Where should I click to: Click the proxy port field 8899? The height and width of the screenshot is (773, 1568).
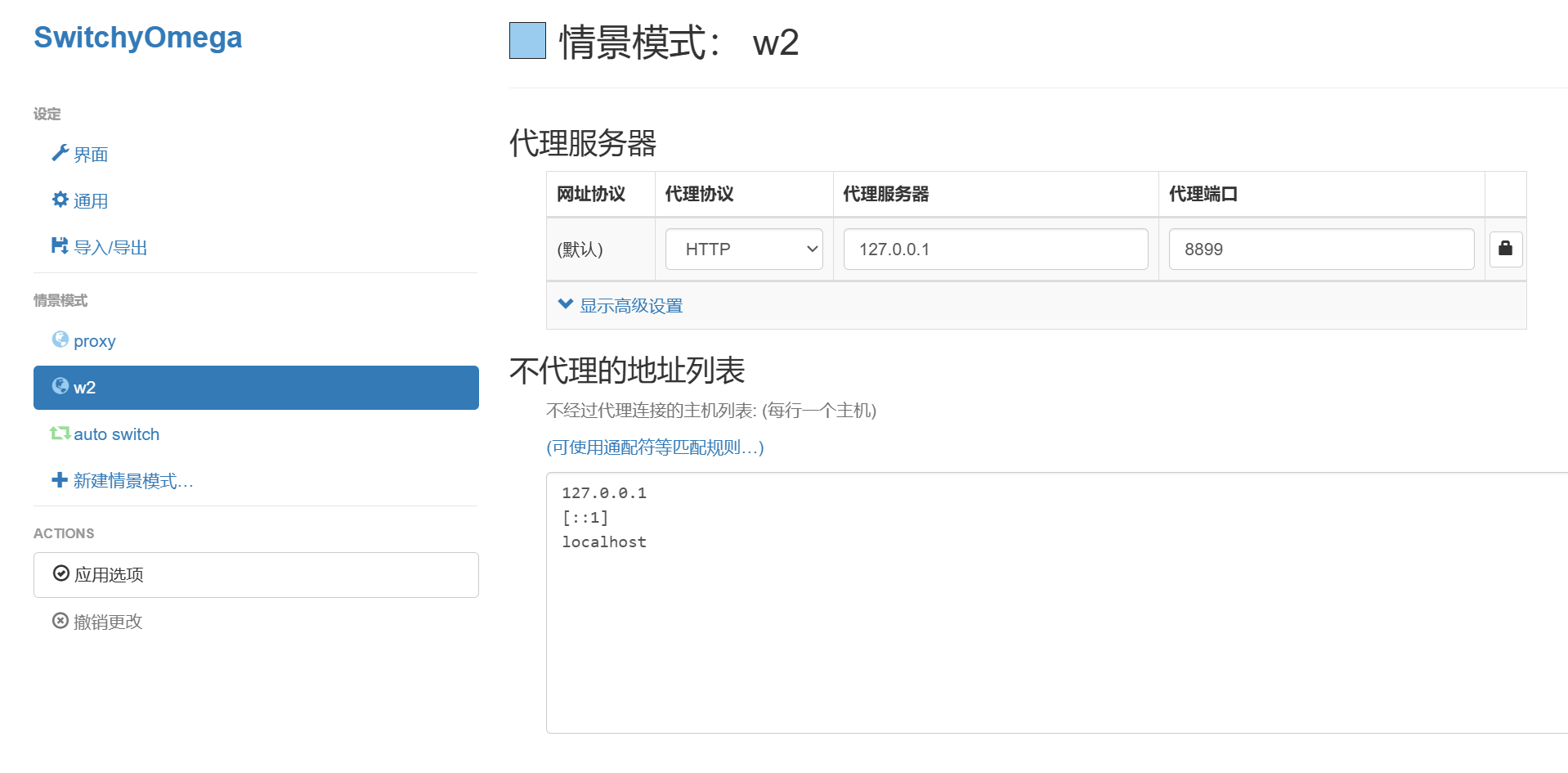coord(1321,249)
